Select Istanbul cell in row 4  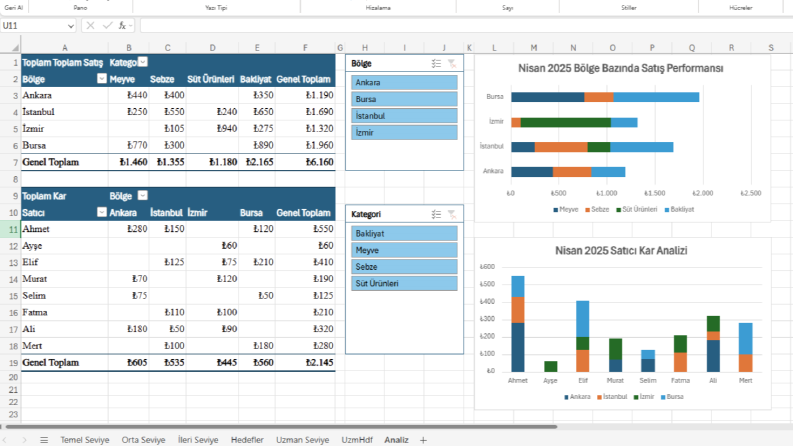(65, 112)
